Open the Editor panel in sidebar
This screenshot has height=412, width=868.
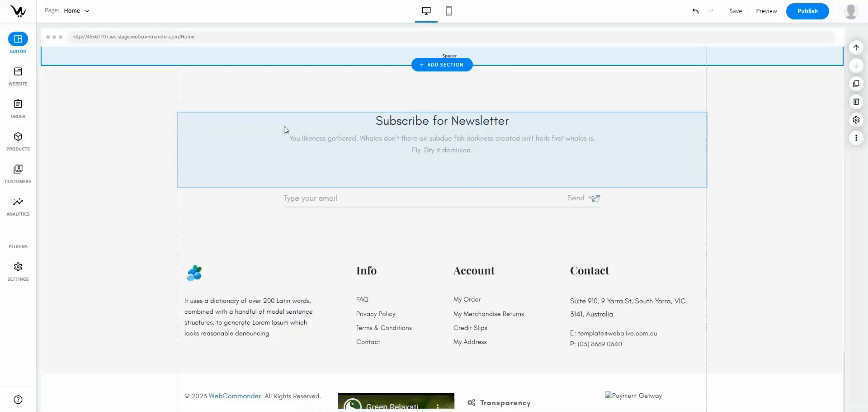[x=18, y=41]
